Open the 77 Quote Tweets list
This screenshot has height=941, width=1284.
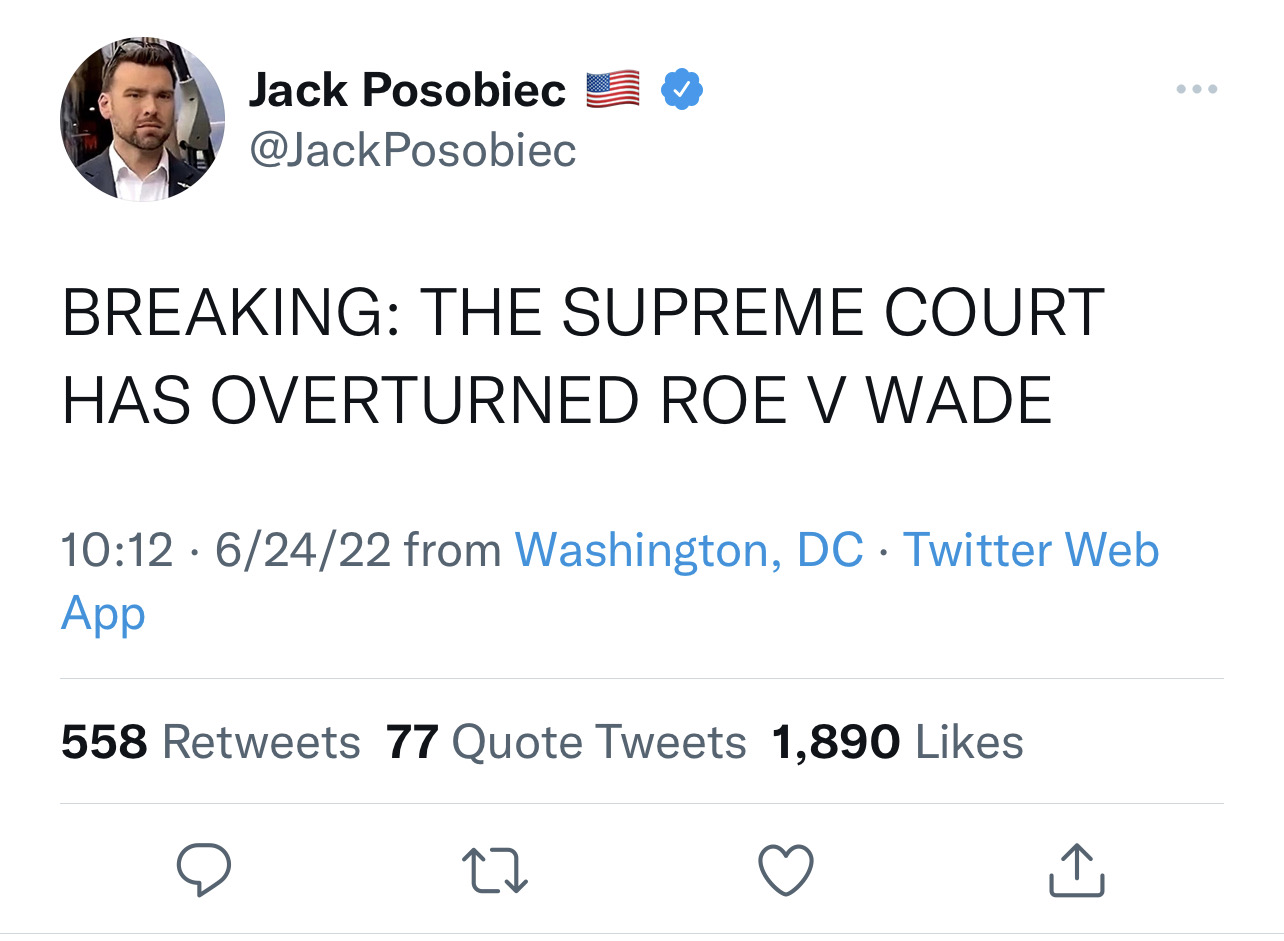(566, 742)
